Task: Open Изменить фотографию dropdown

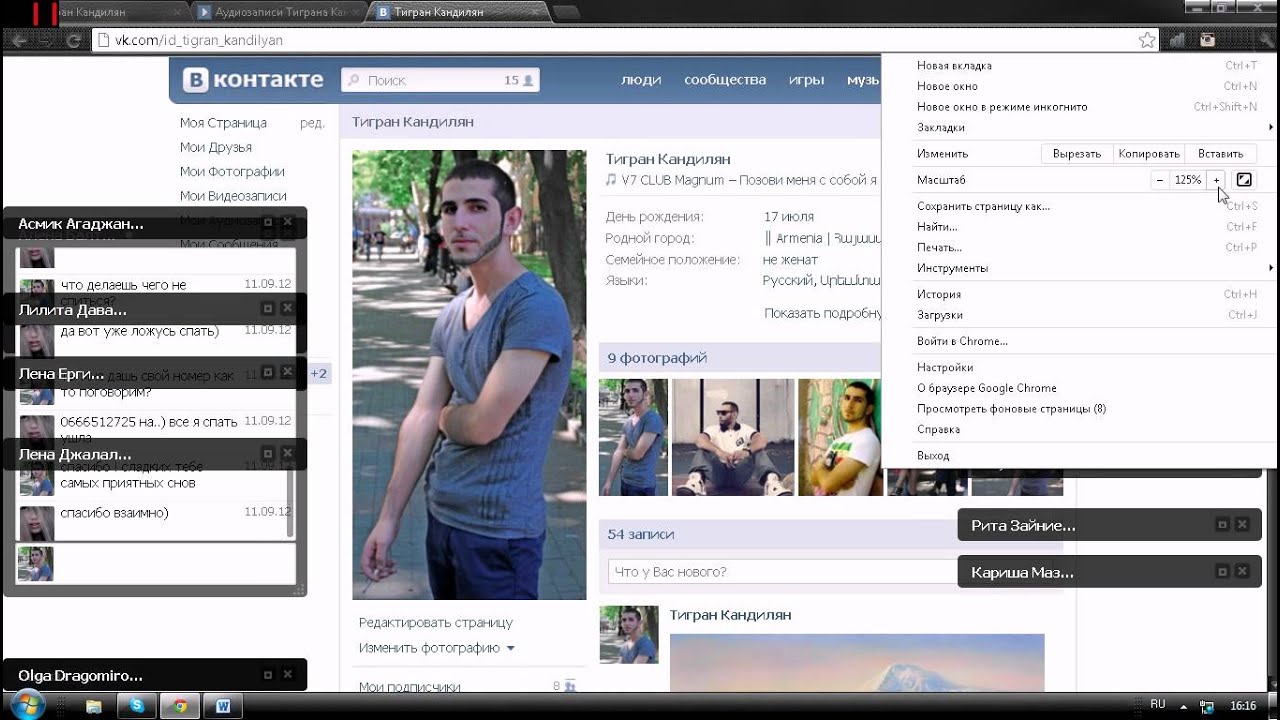Action: 437,647
